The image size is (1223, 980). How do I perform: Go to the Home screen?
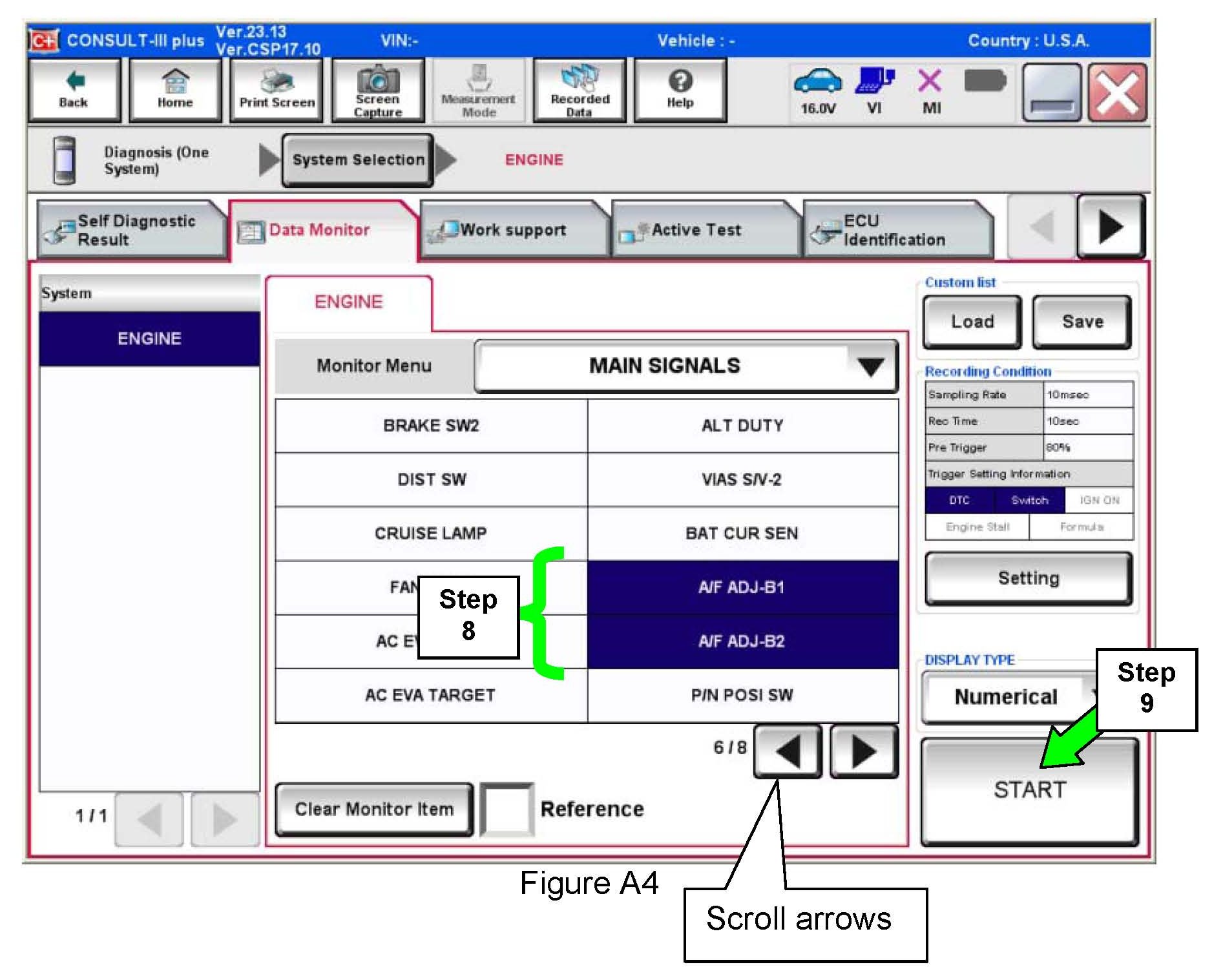click(x=175, y=90)
